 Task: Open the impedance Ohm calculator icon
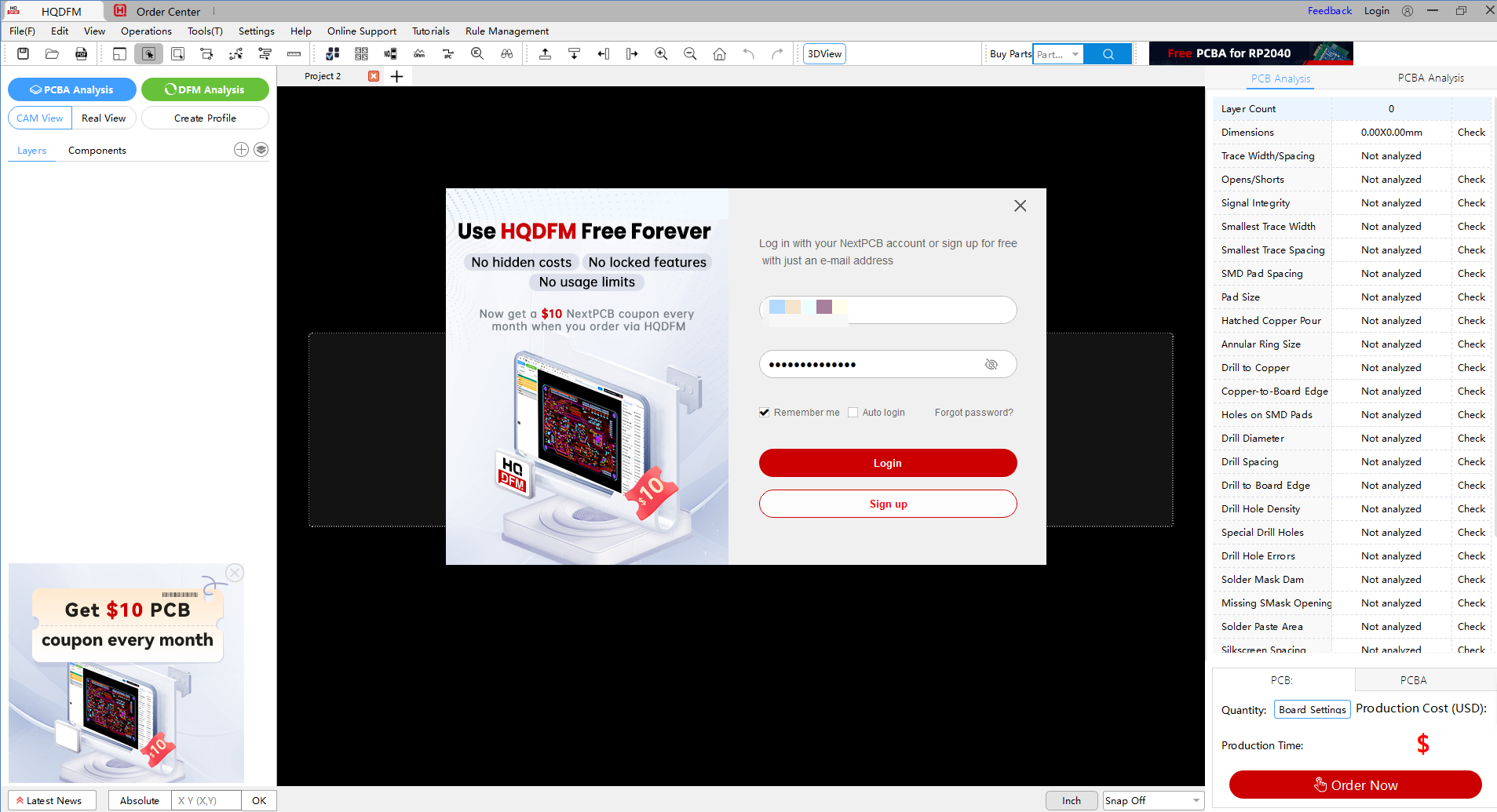coord(419,54)
